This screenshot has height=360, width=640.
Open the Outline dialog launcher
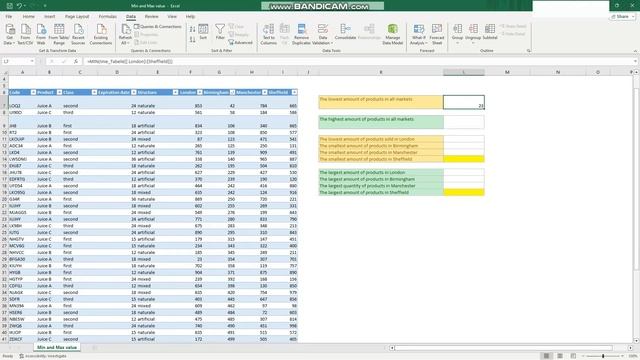529,51
